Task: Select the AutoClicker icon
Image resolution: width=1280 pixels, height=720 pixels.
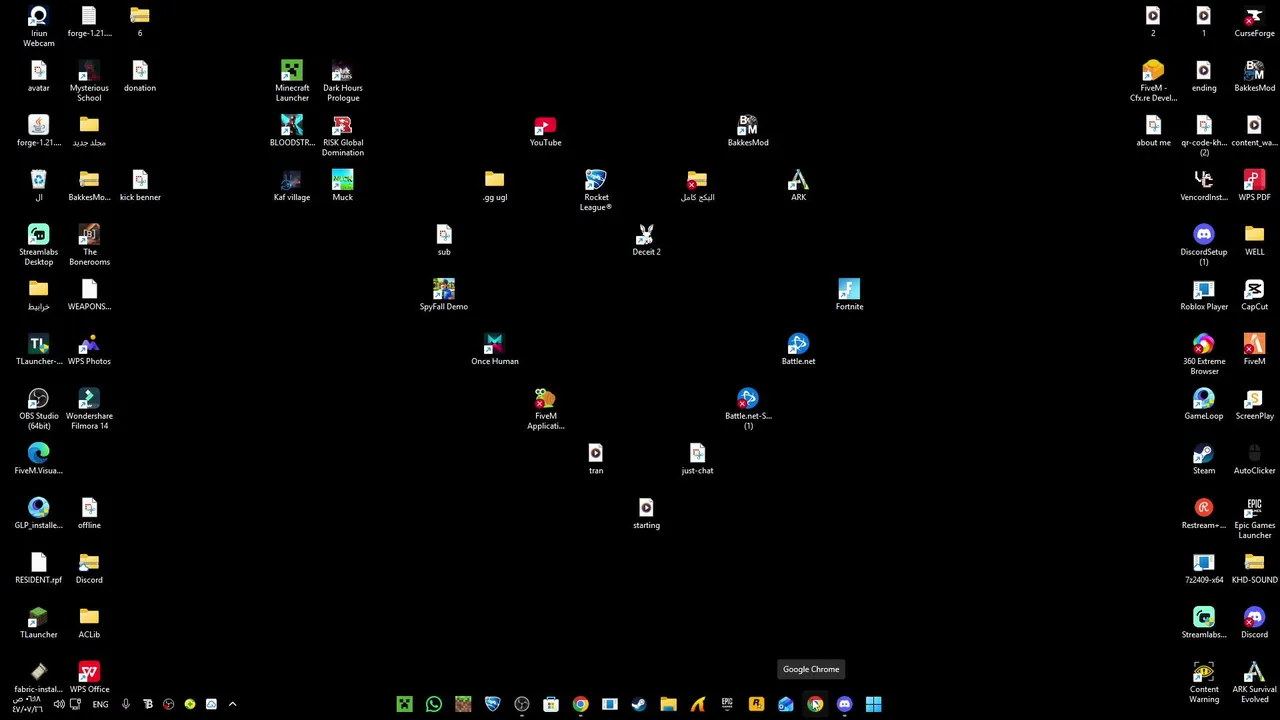Action: click(1254, 459)
